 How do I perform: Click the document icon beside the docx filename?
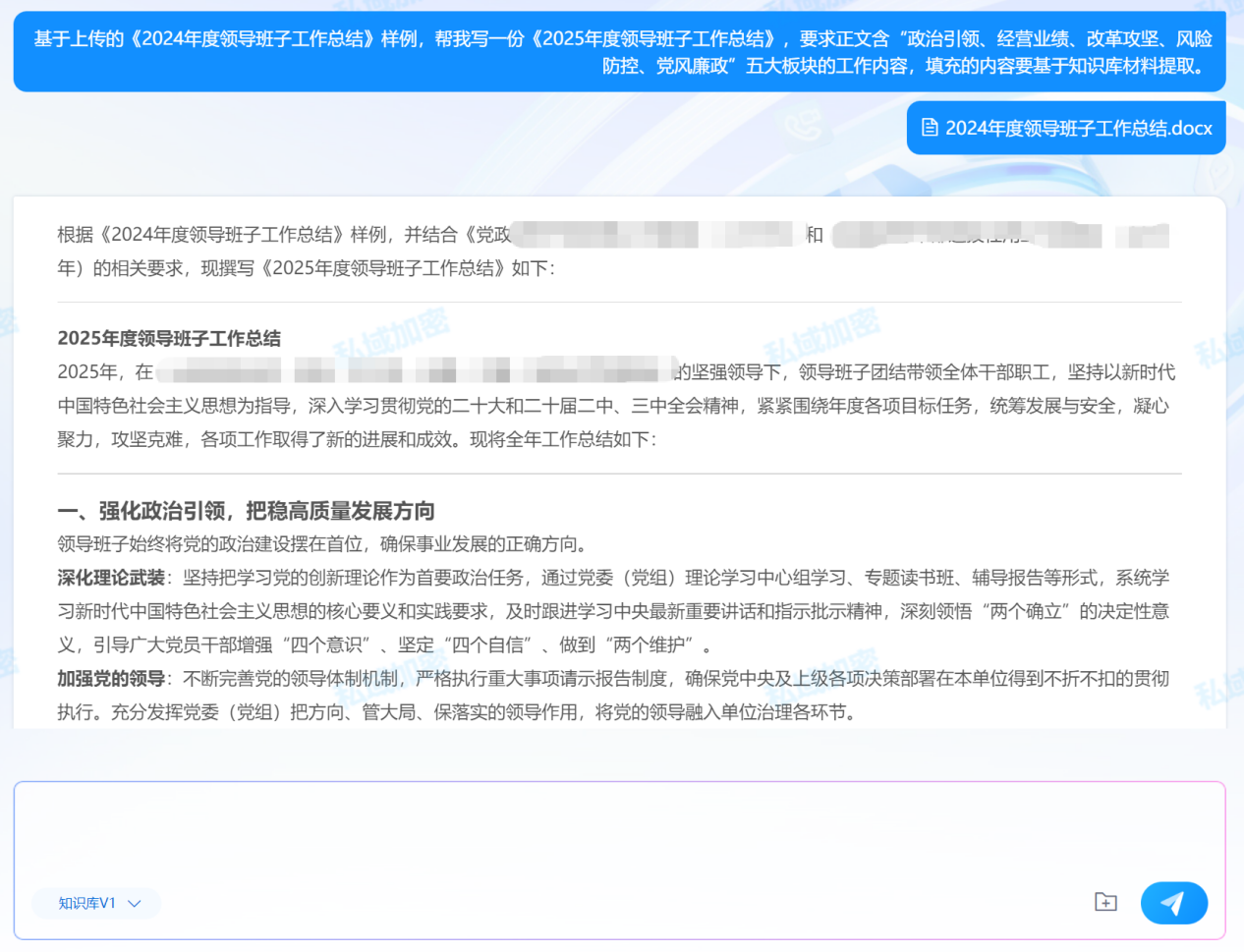(x=929, y=127)
